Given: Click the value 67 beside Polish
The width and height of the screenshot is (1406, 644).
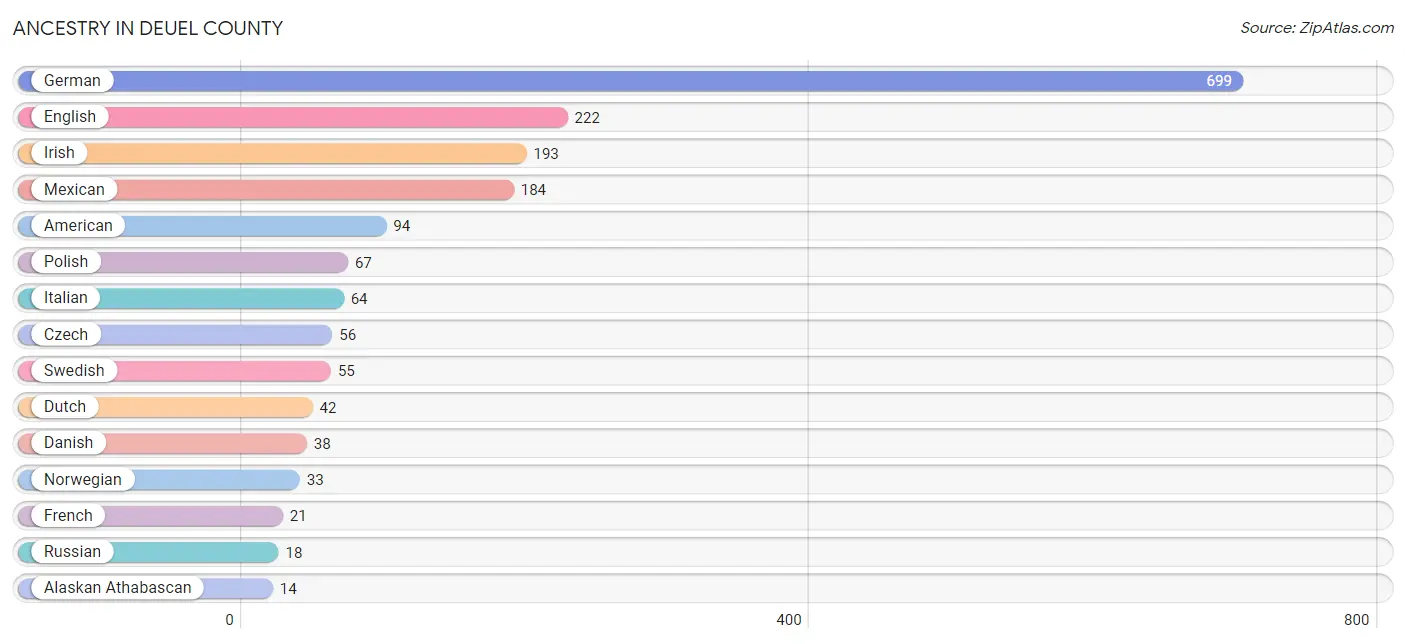Looking at the screenshot, I should pyautogui.click(x=363, y=262).
